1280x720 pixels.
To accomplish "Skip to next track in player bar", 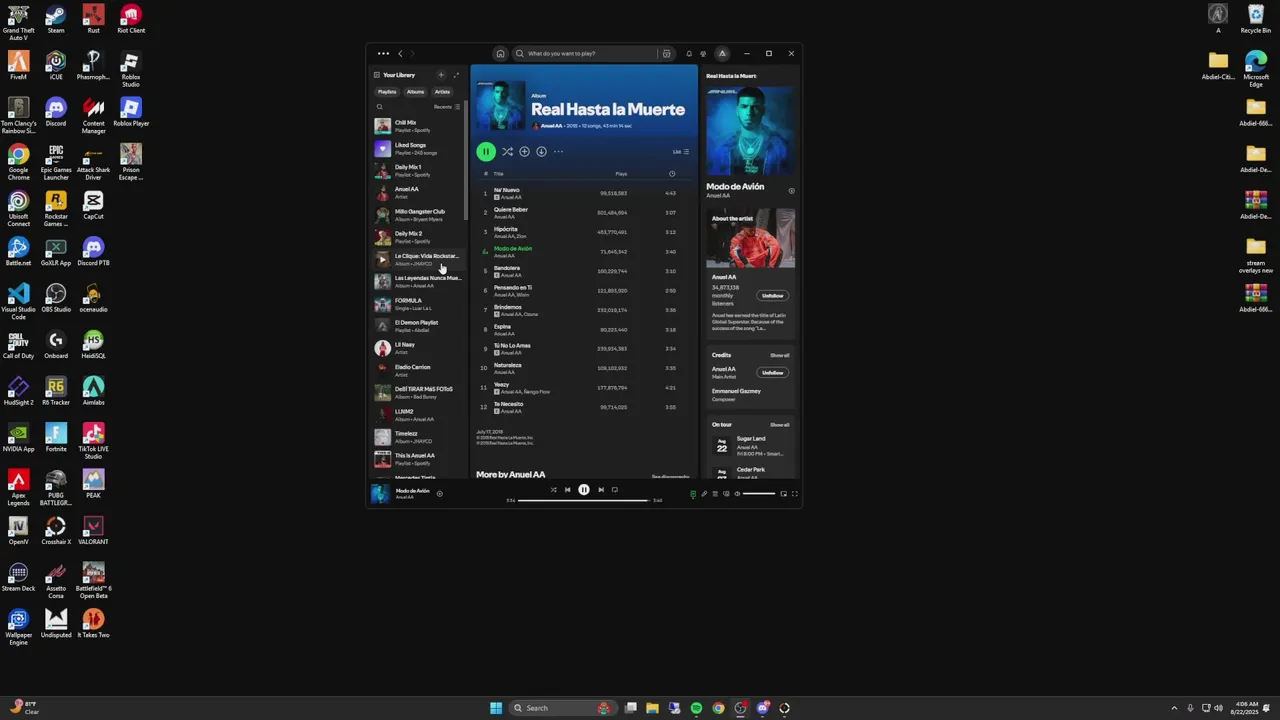I will 601,490.
